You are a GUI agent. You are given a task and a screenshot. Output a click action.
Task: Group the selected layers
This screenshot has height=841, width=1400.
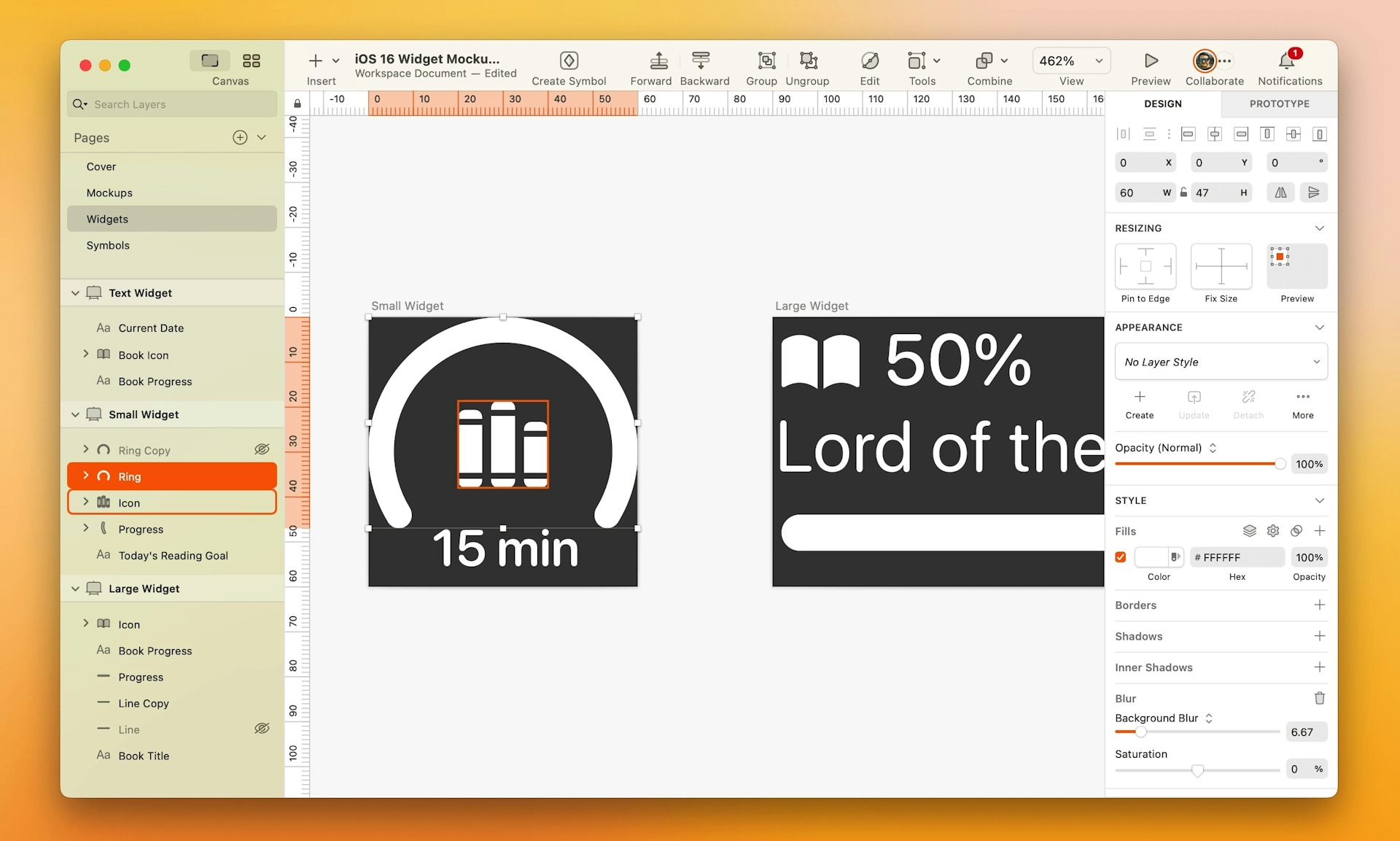tap(761, 62)
